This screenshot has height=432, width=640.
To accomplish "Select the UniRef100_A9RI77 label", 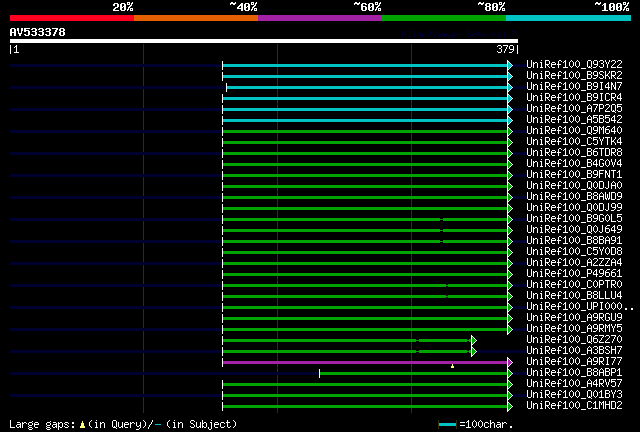I will (574, 362).
